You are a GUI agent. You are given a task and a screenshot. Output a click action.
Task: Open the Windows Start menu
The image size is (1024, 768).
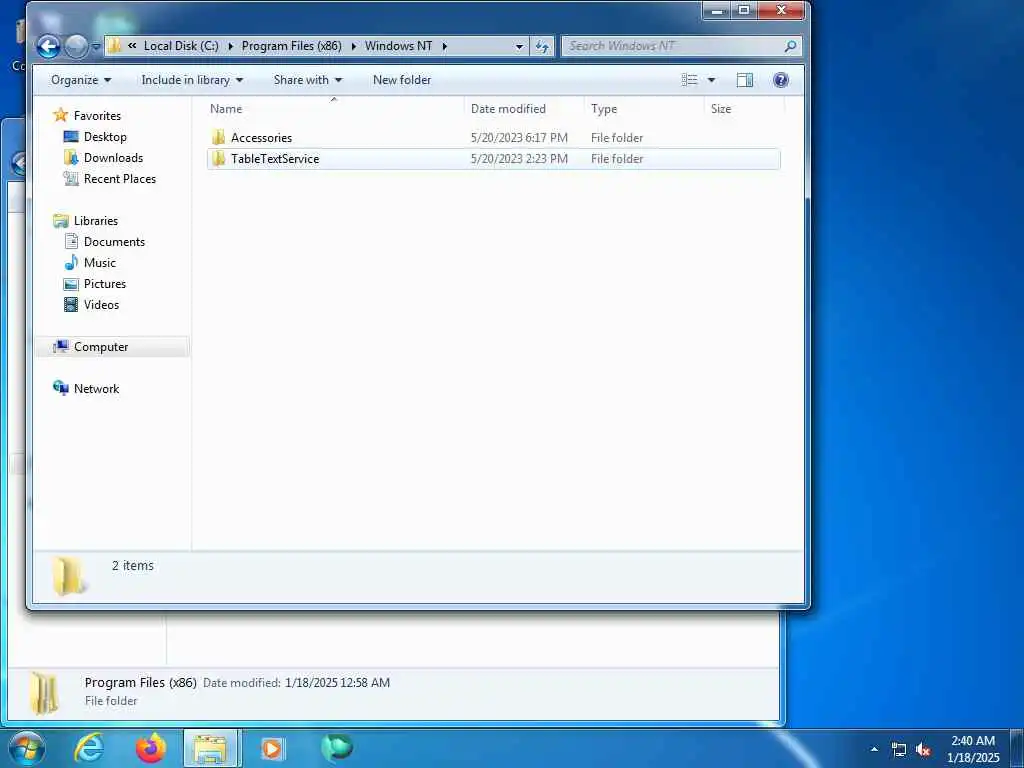(x=27, y=748)
